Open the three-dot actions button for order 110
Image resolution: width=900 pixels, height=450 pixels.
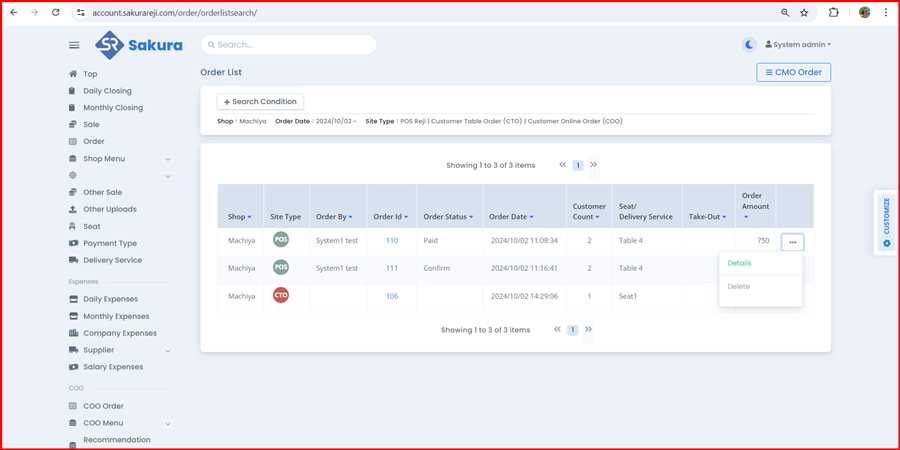[x=792, y=241]
